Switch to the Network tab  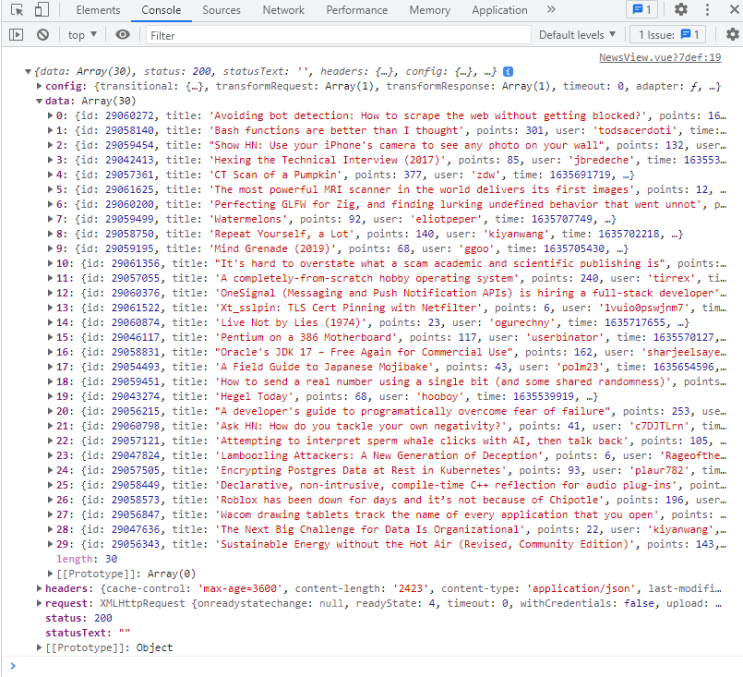[x=283, y=10]
